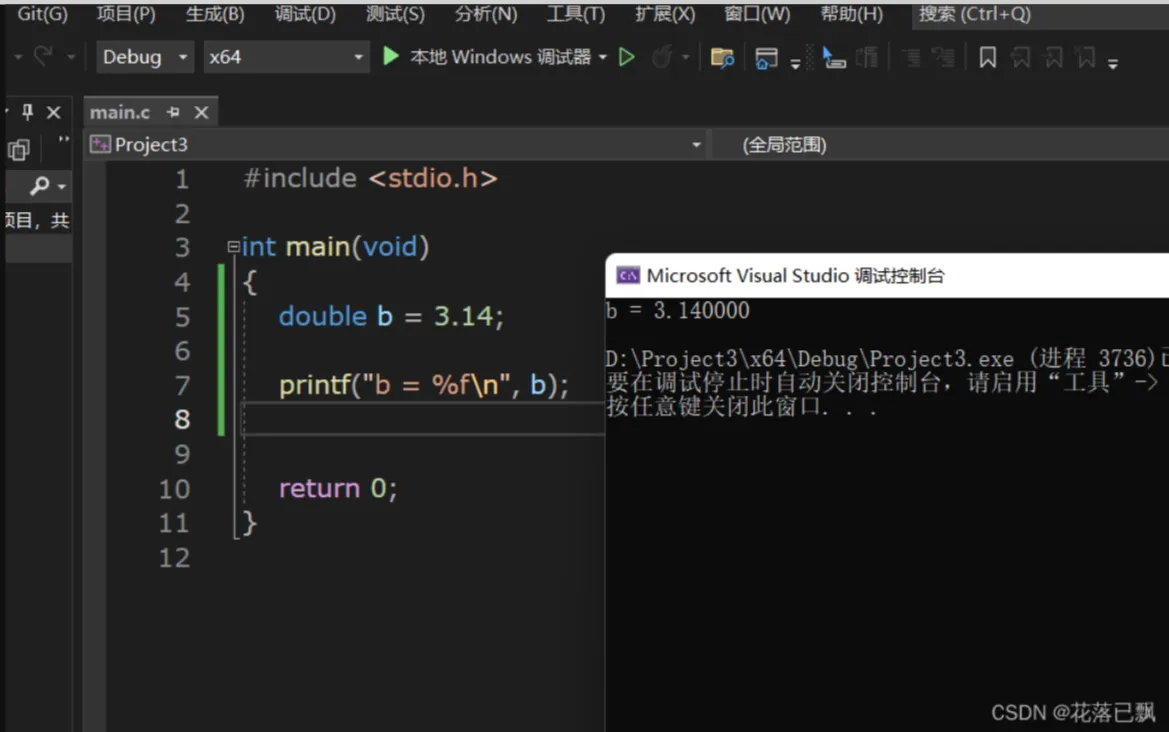Open the 窗口(W) menu
1169x732 pixels.
coord(757,13)
